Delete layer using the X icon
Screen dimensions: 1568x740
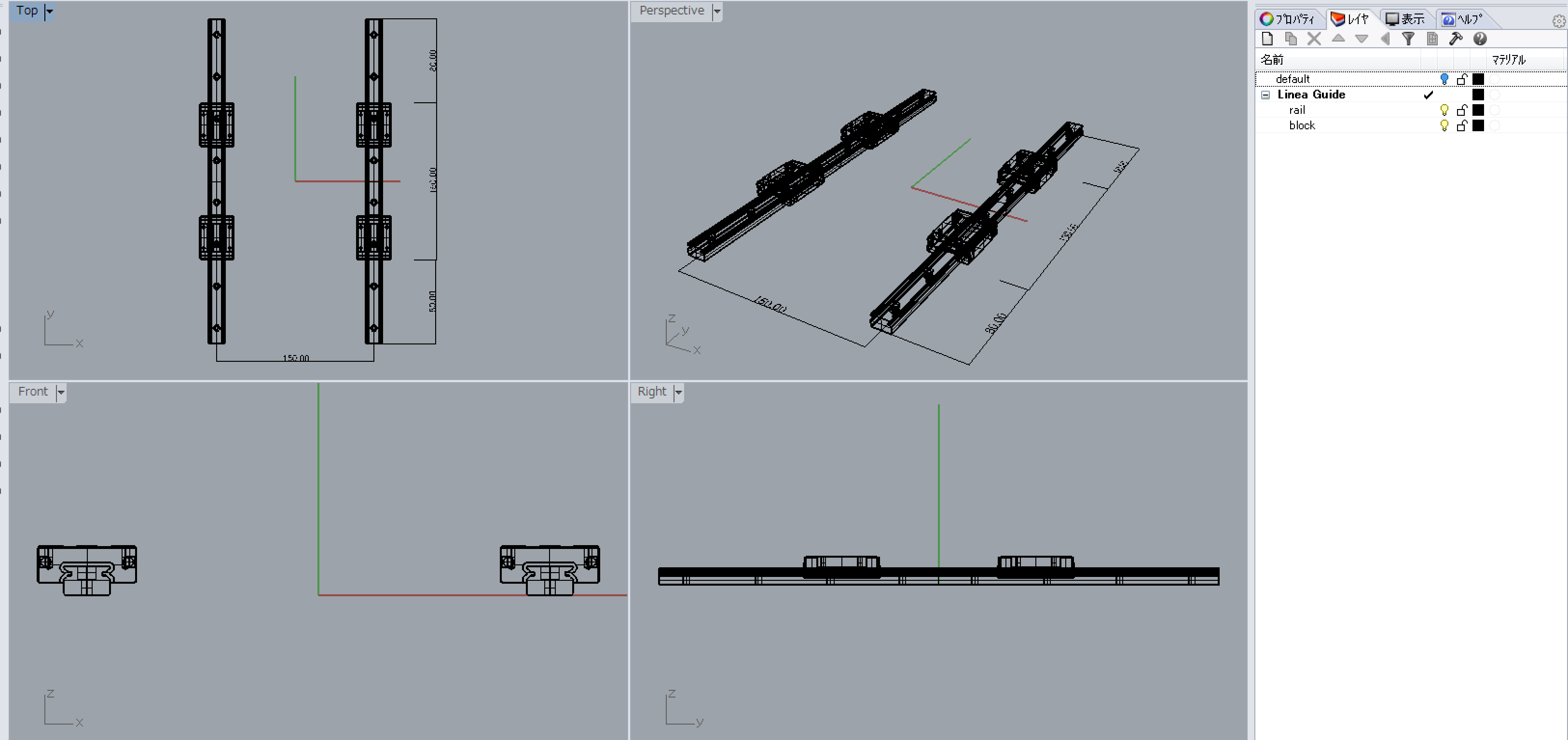click(1314, 39)
